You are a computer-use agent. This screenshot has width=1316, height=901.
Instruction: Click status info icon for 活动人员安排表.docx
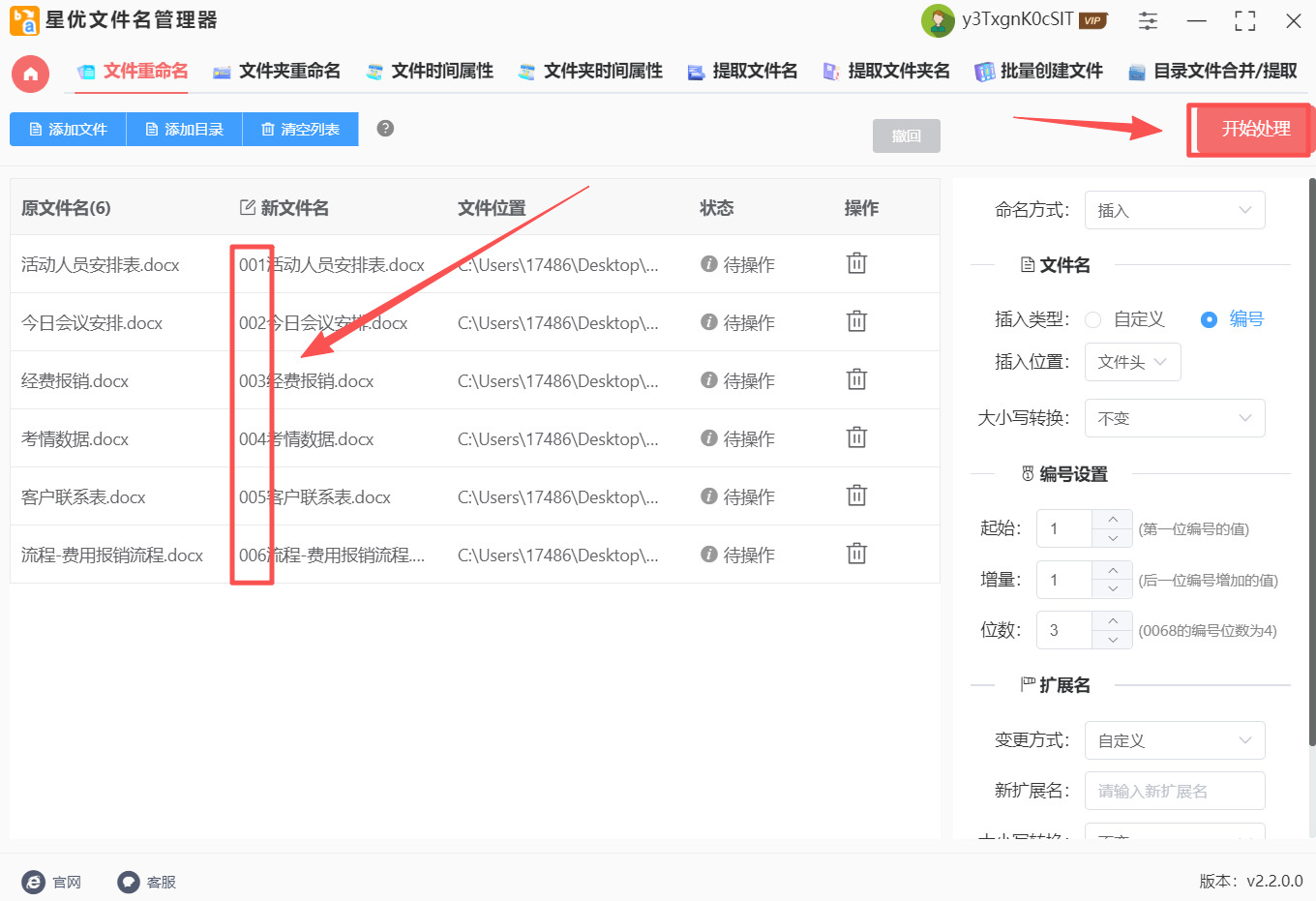coord(709,264)
